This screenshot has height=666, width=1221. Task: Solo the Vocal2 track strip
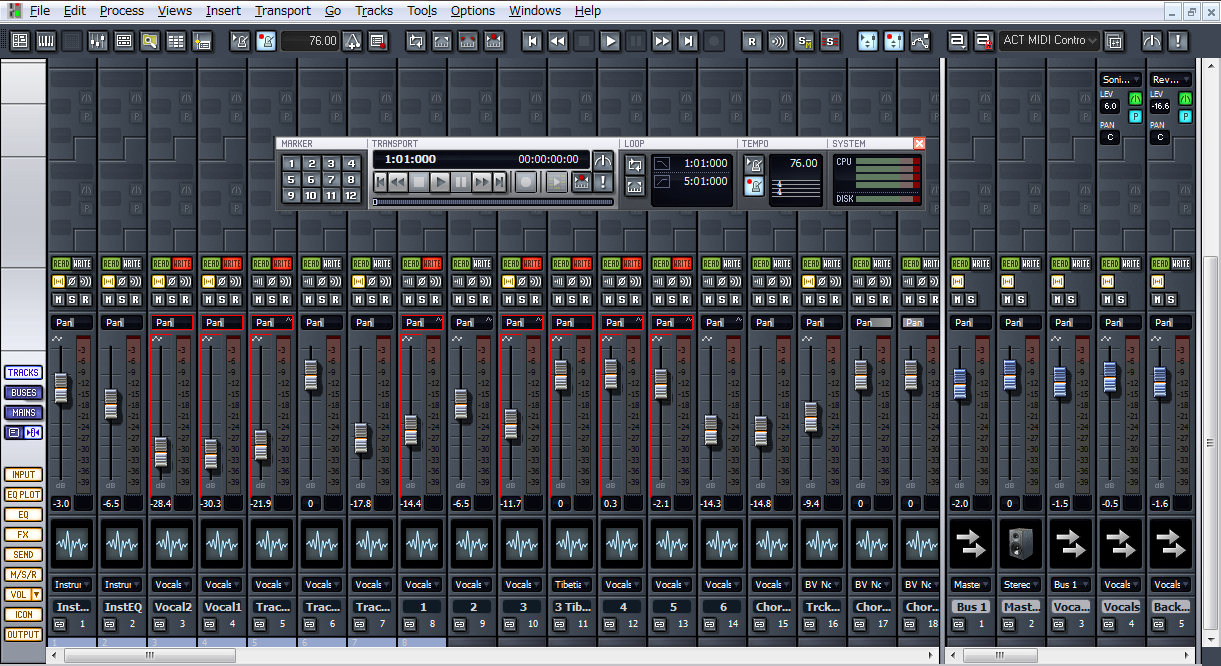click(x=172, y=300)
